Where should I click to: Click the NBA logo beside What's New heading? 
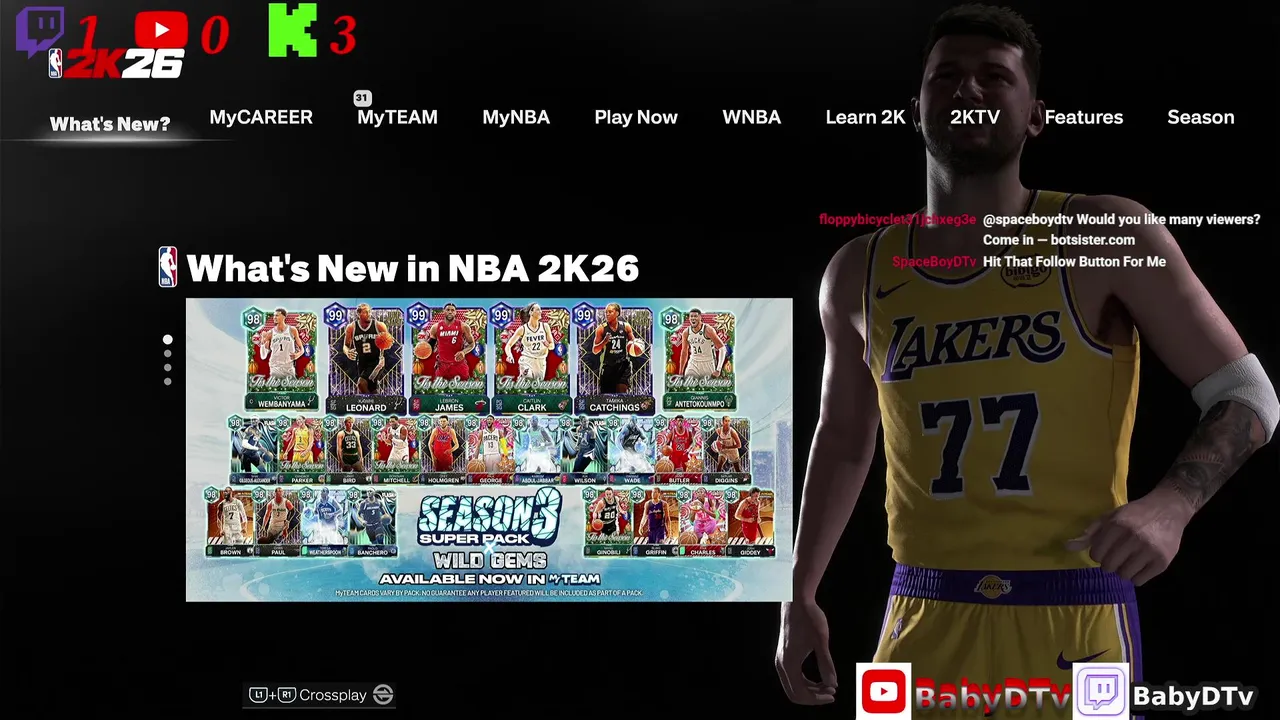[x=168, y=267]
